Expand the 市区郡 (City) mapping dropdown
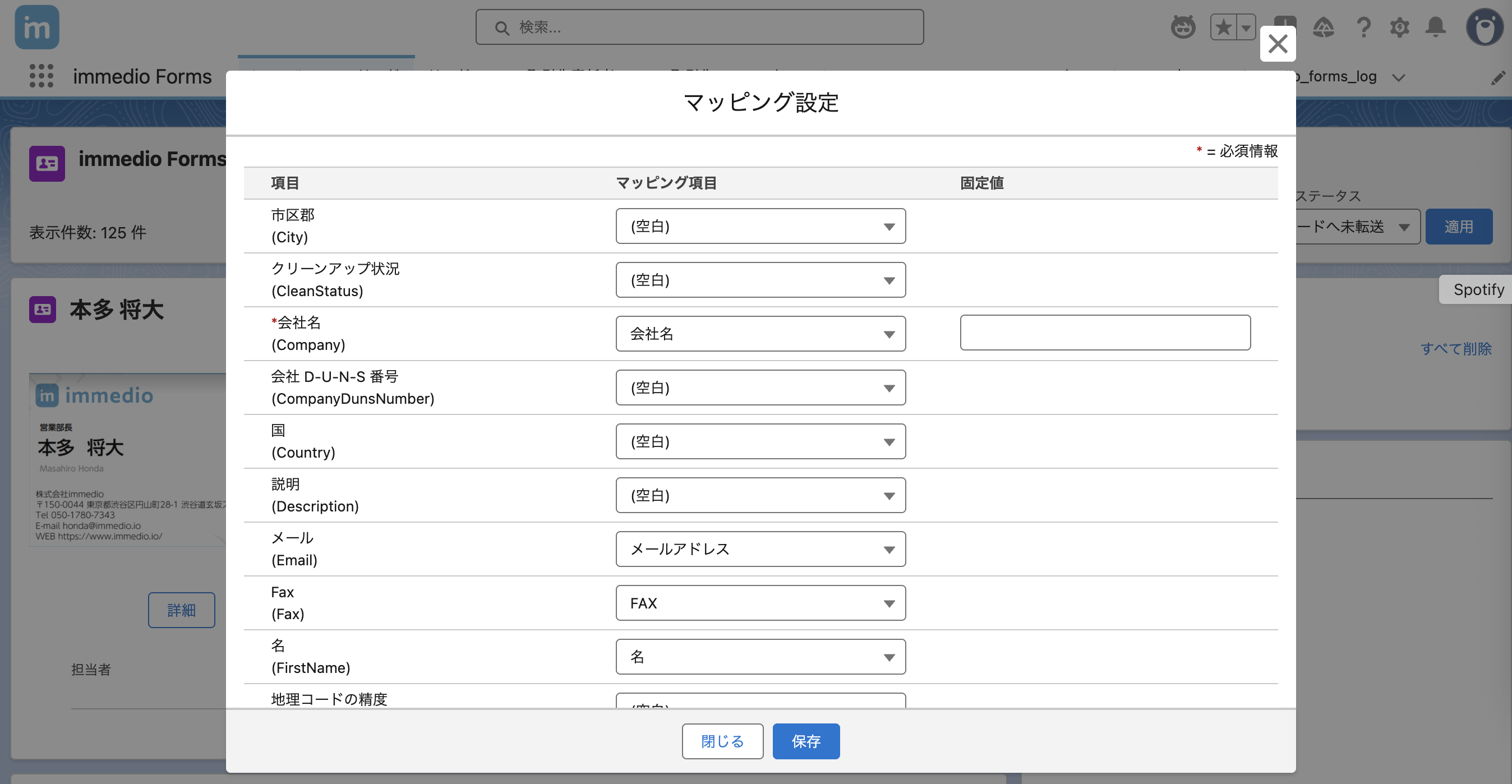The height and width of the screenshot is (784, 1512). [760, 226]
